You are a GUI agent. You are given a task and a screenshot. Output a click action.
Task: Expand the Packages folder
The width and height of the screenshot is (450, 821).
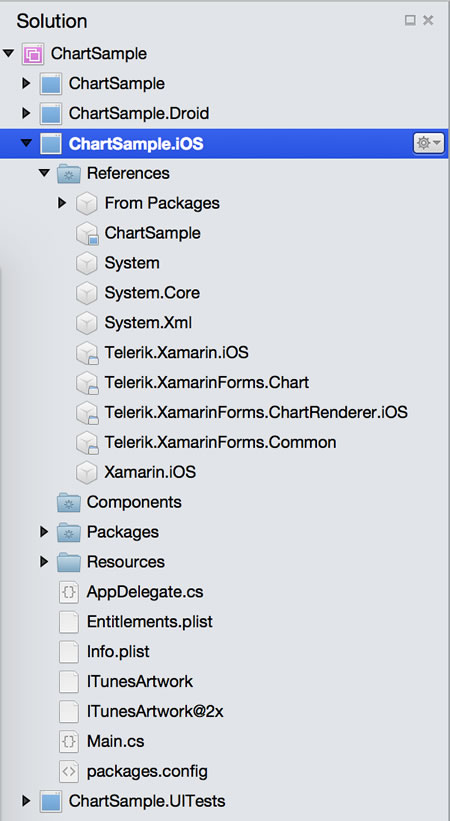(x=44, y=532)
